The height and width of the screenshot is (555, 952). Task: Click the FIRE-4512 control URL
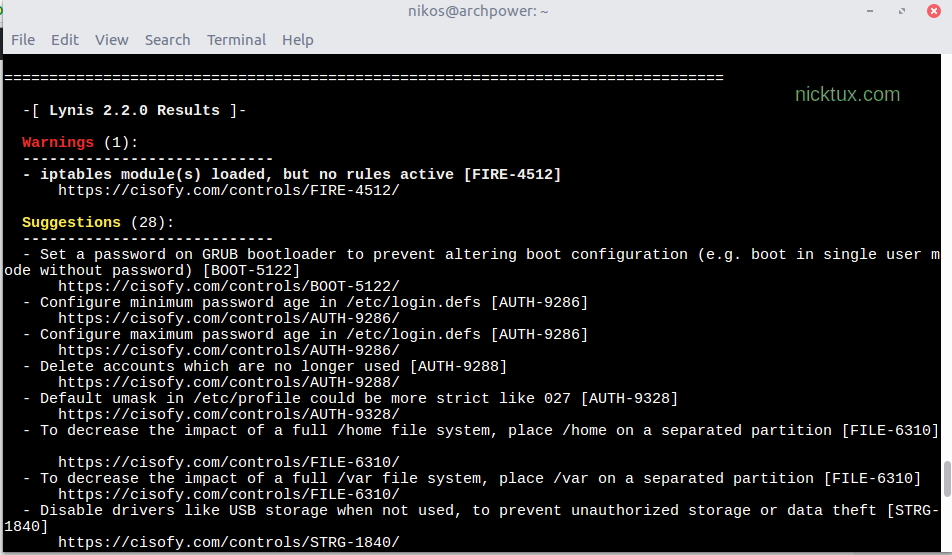(x=228, y=190)
